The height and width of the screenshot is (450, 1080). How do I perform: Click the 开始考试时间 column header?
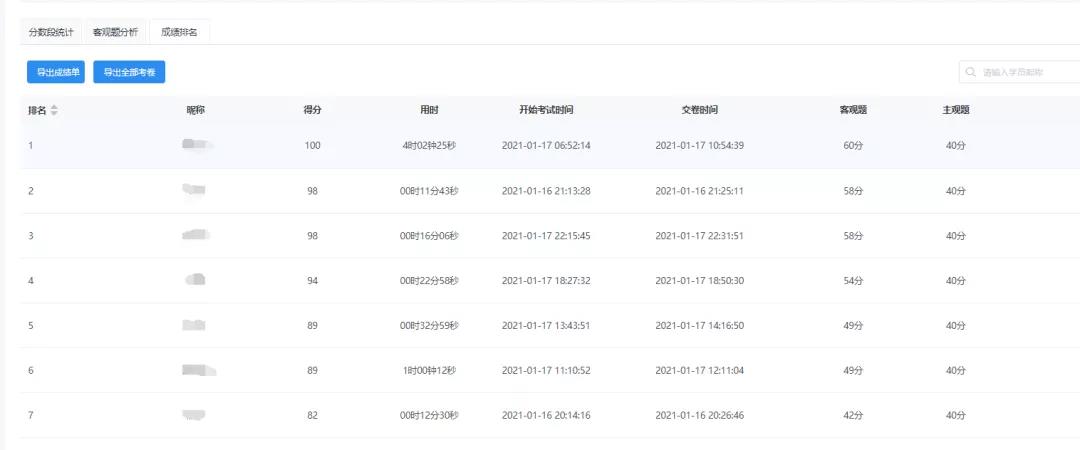pos(546,110)
